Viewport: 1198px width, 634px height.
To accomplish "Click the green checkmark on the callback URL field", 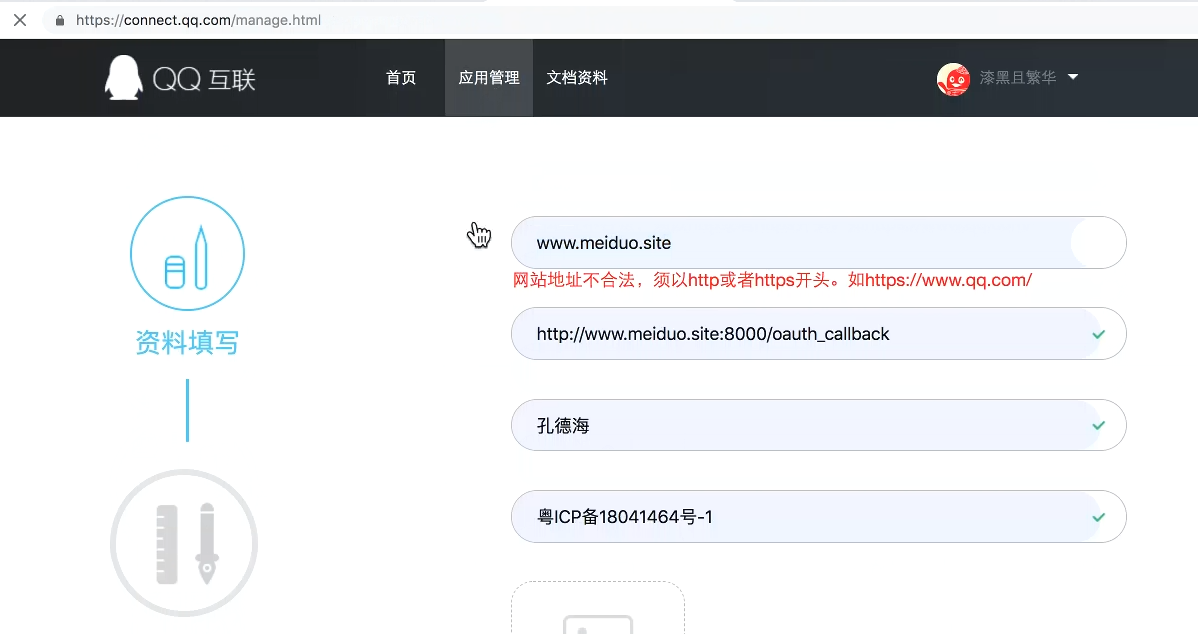I will pyautogui.click(x=1097, y=334).
